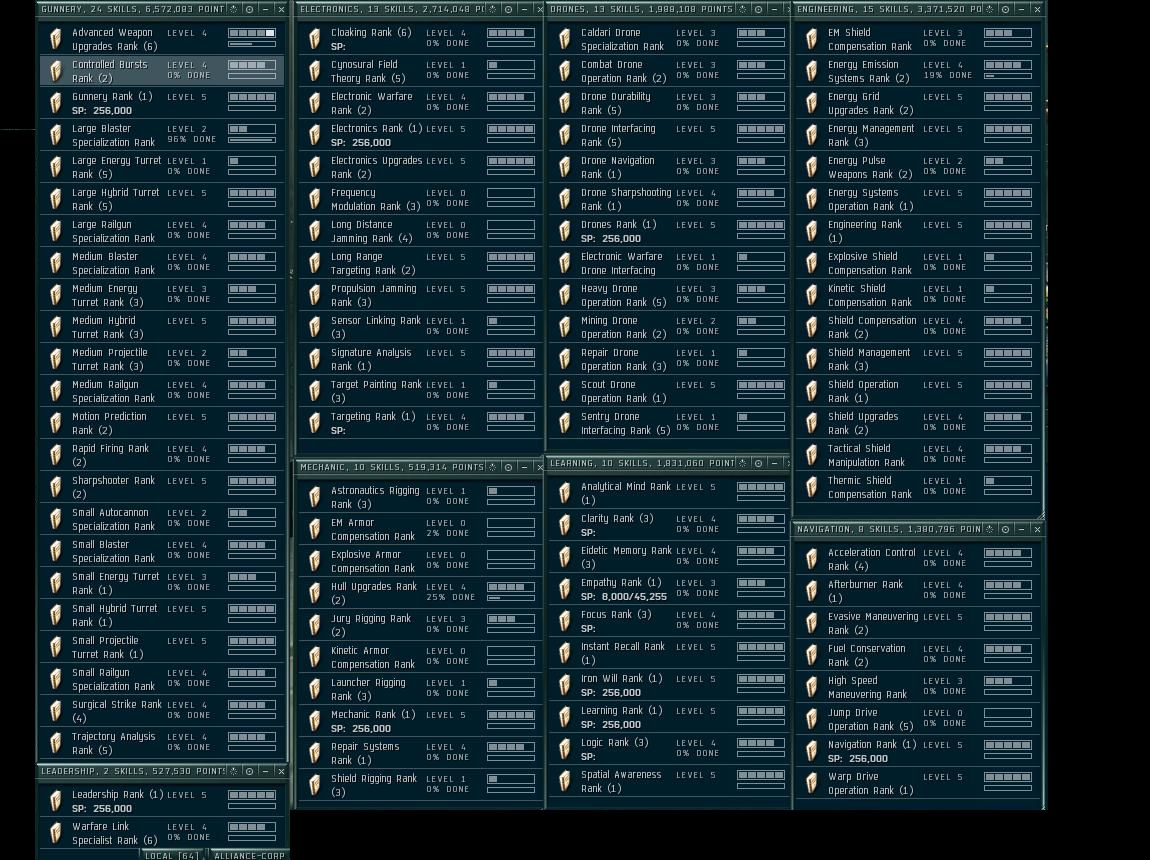Select the Repair Systems Rank (1) skill
Screen dimensions: 1150x860
coord(365,753)
